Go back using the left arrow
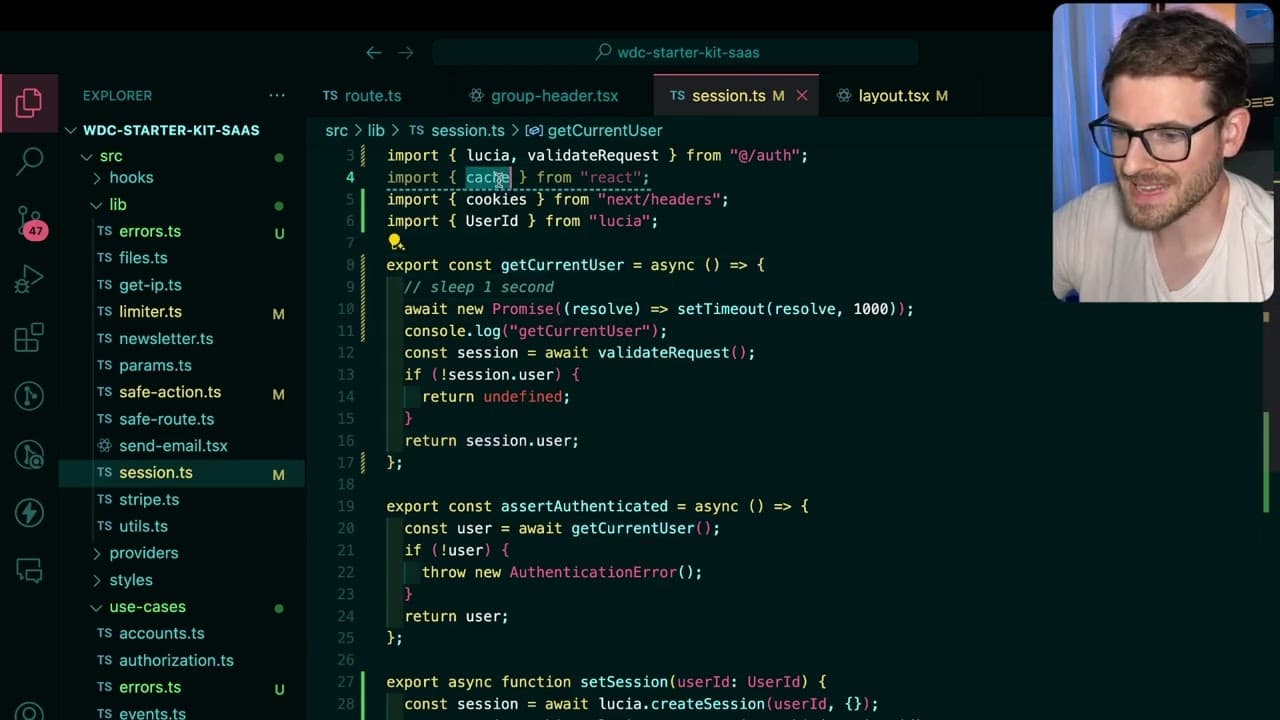 373,52
